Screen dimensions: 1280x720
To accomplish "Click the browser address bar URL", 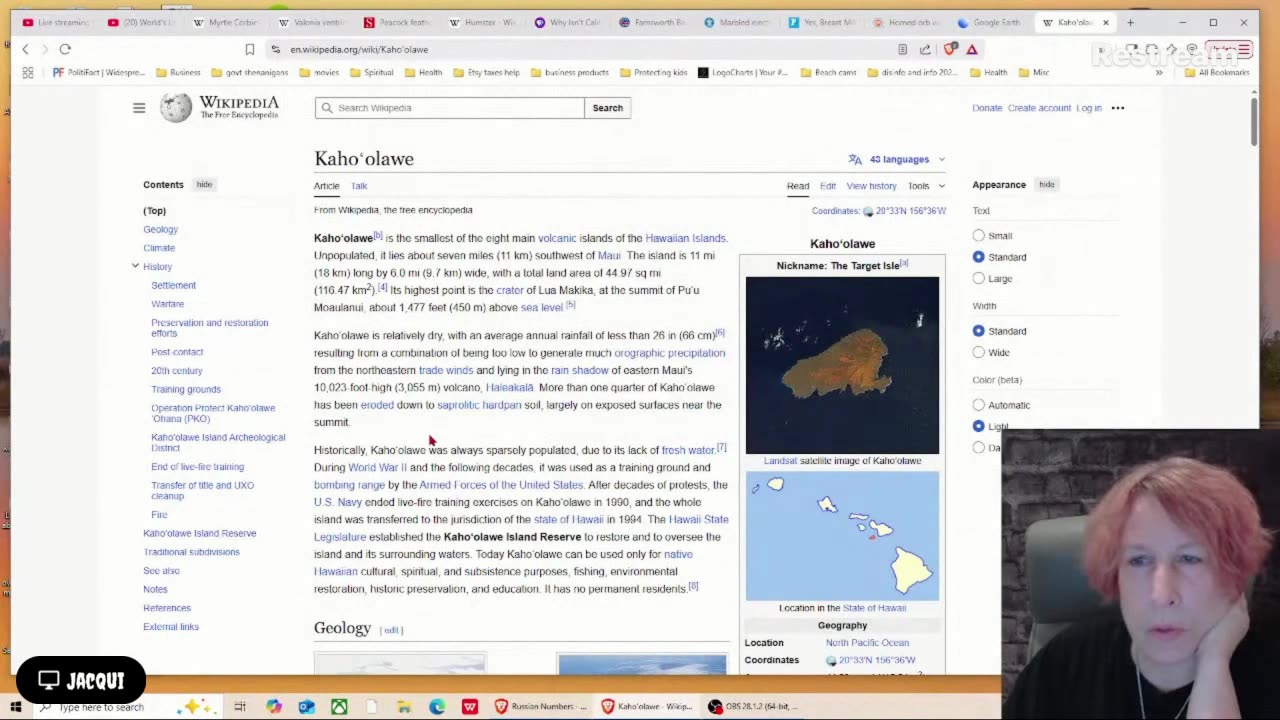I will [359, 49].
